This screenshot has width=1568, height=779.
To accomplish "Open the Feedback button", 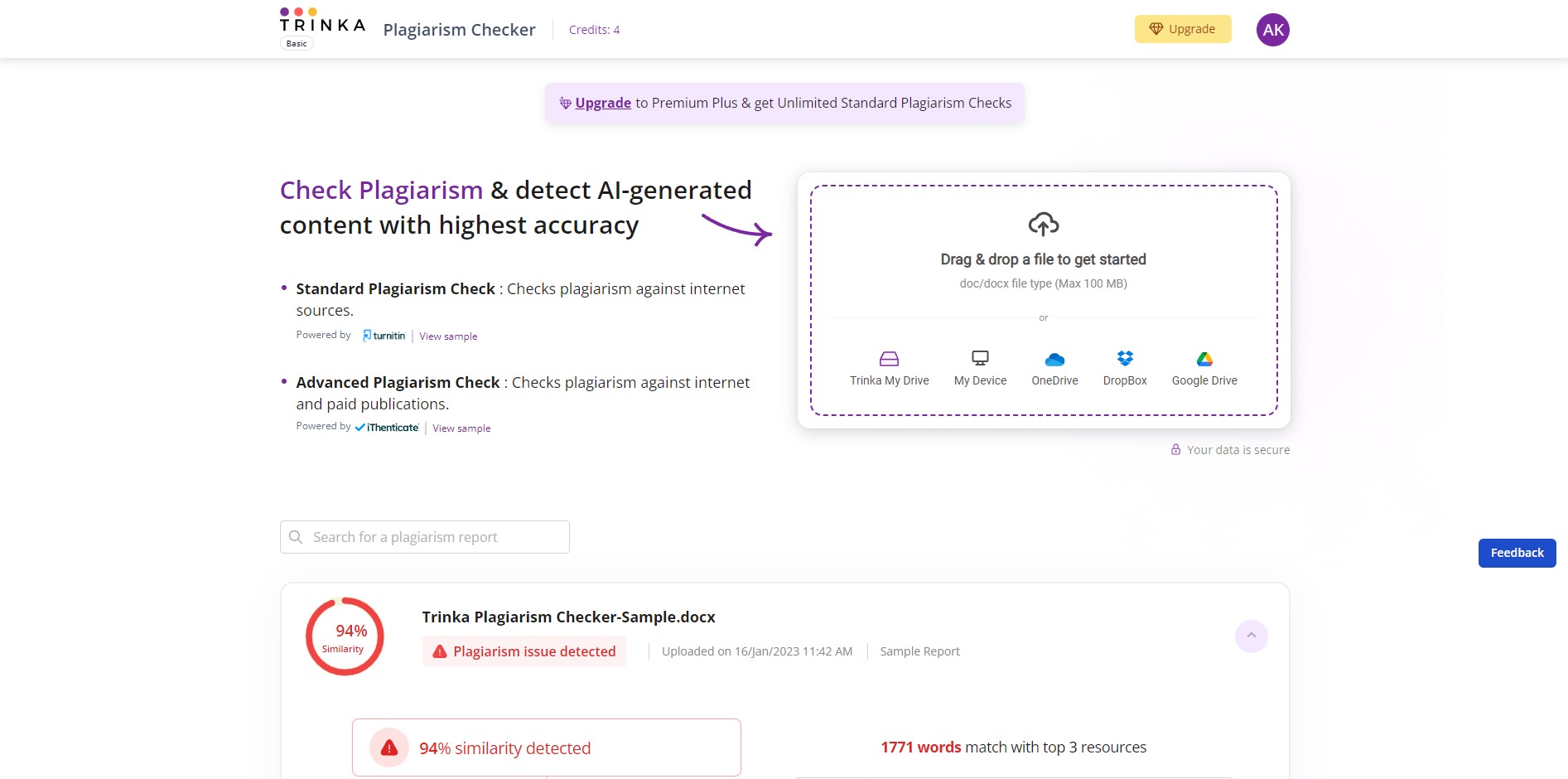I will click(x=1517, y=553).
